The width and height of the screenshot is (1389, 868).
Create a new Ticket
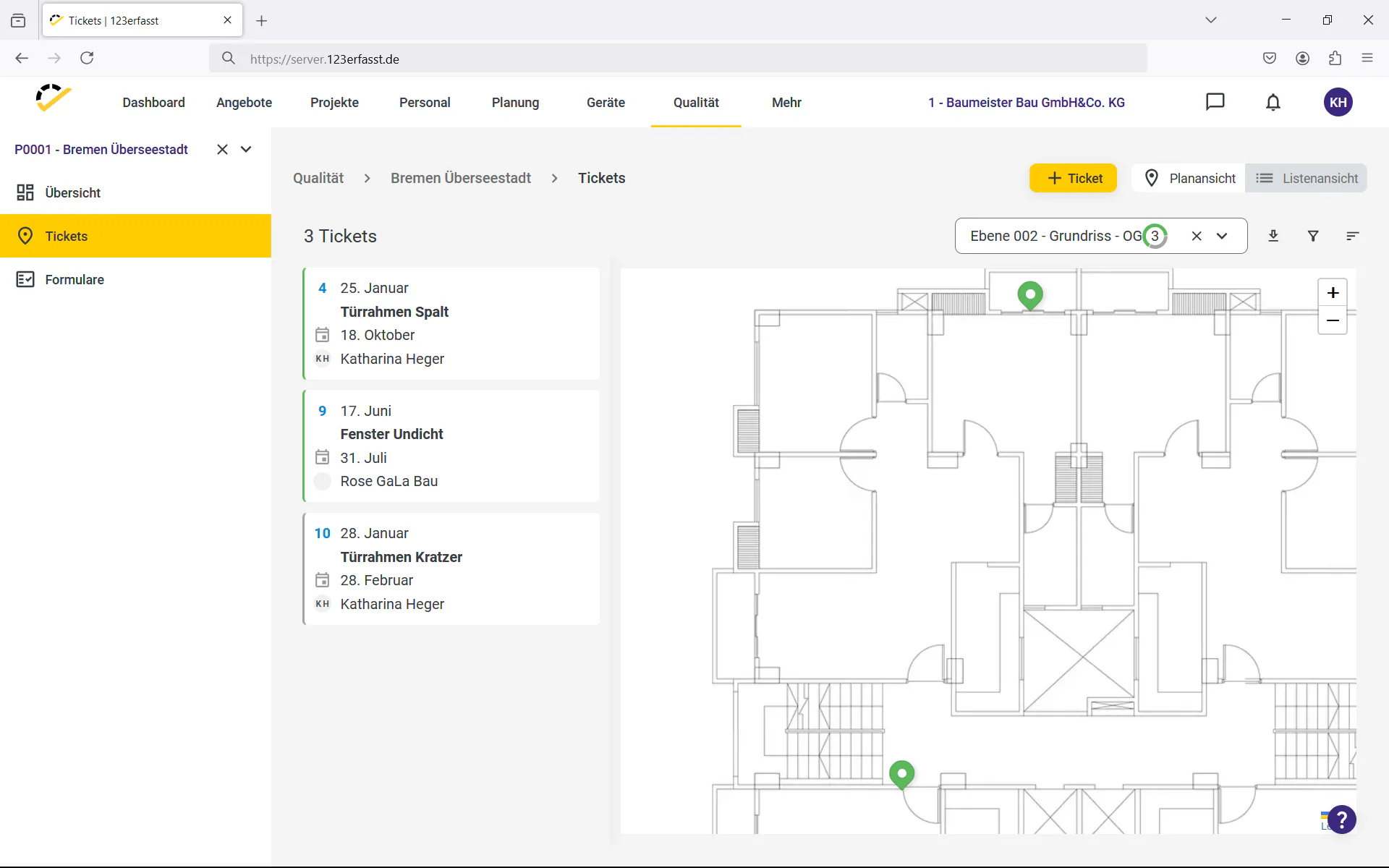[x=1073, y=178]
